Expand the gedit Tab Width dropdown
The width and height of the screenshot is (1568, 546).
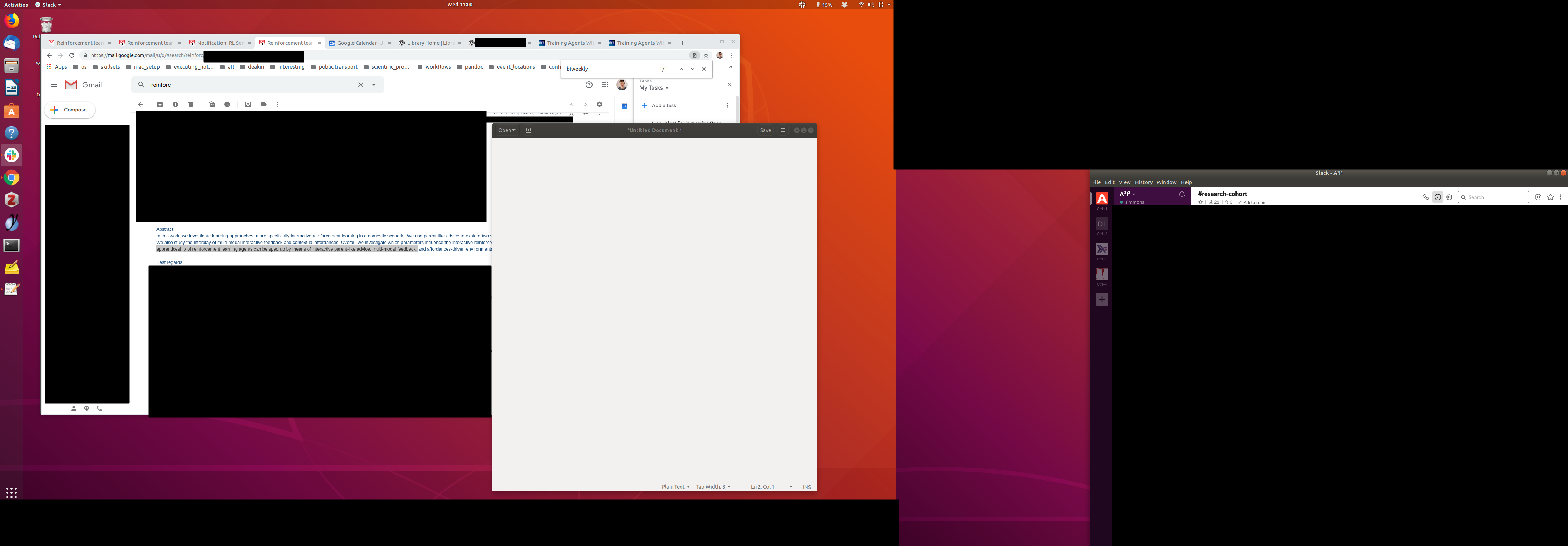713,487
